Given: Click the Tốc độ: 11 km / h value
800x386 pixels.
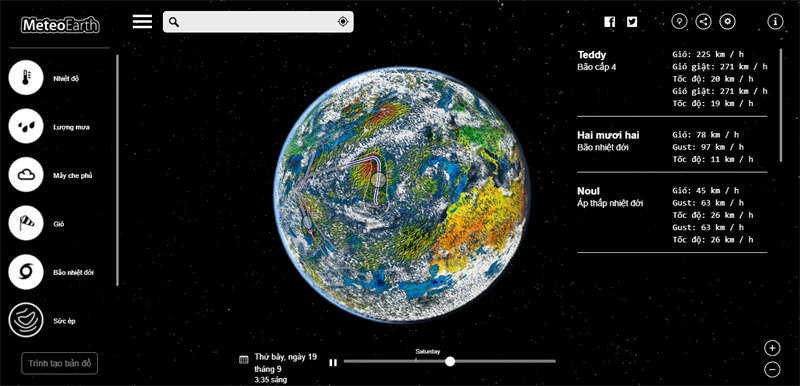Looking at the screenshot, I should pyautogui.click(x=713, y=159).
